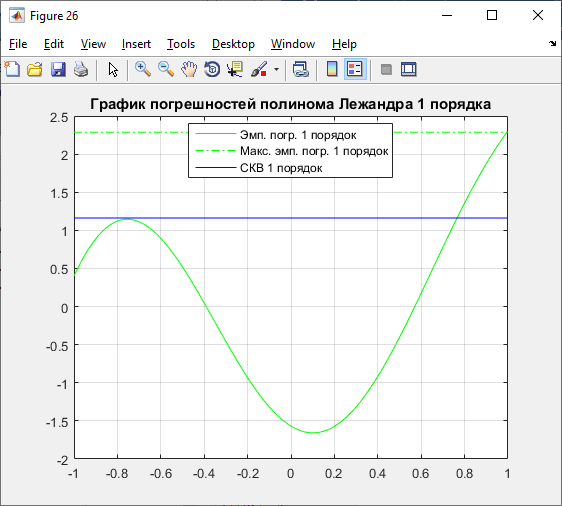Screen dimensions: 562x506
Task: Open the View menu
Action: 93,44
